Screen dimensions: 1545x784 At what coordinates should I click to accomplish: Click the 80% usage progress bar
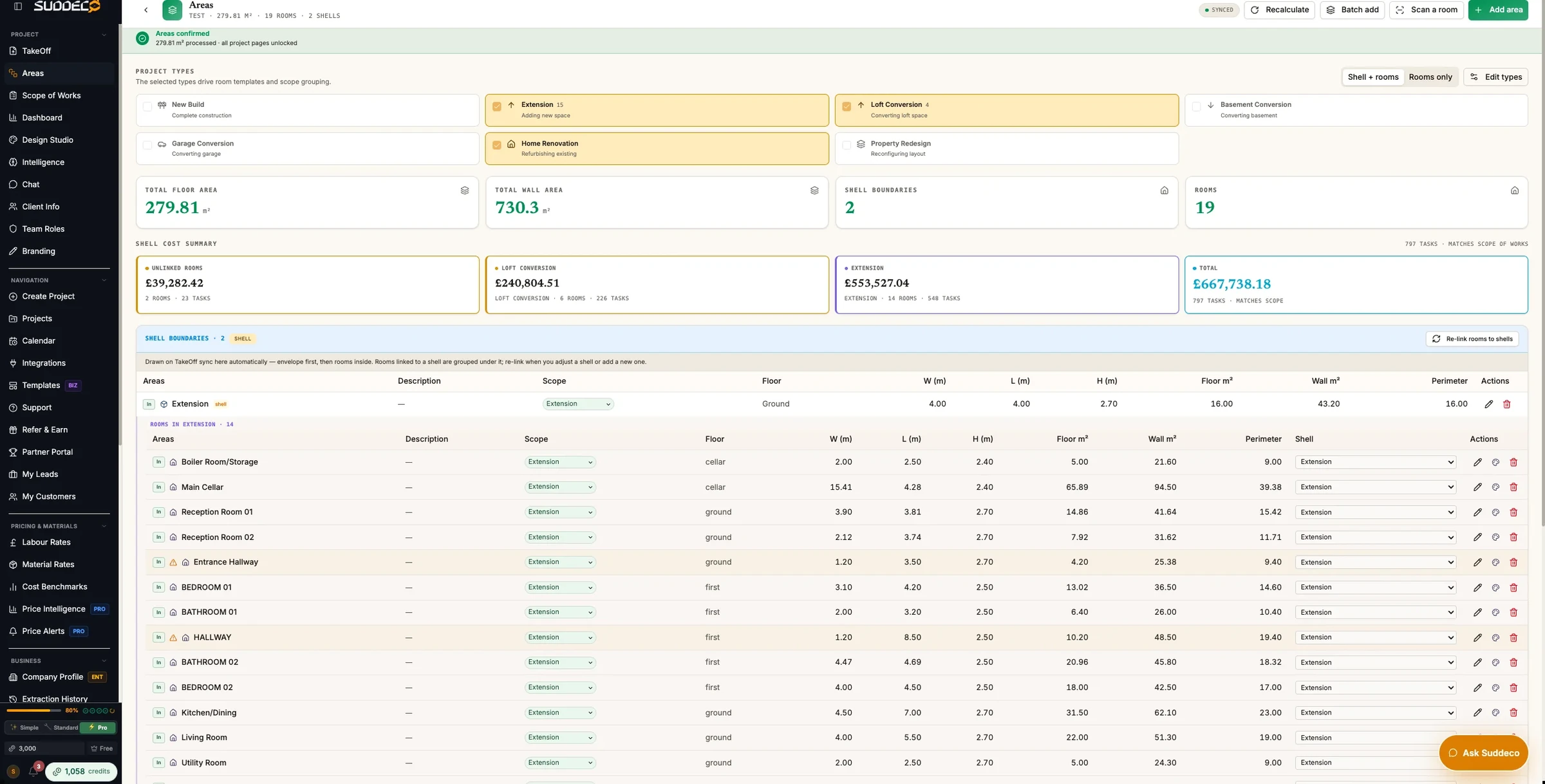[x=33, y=711]
